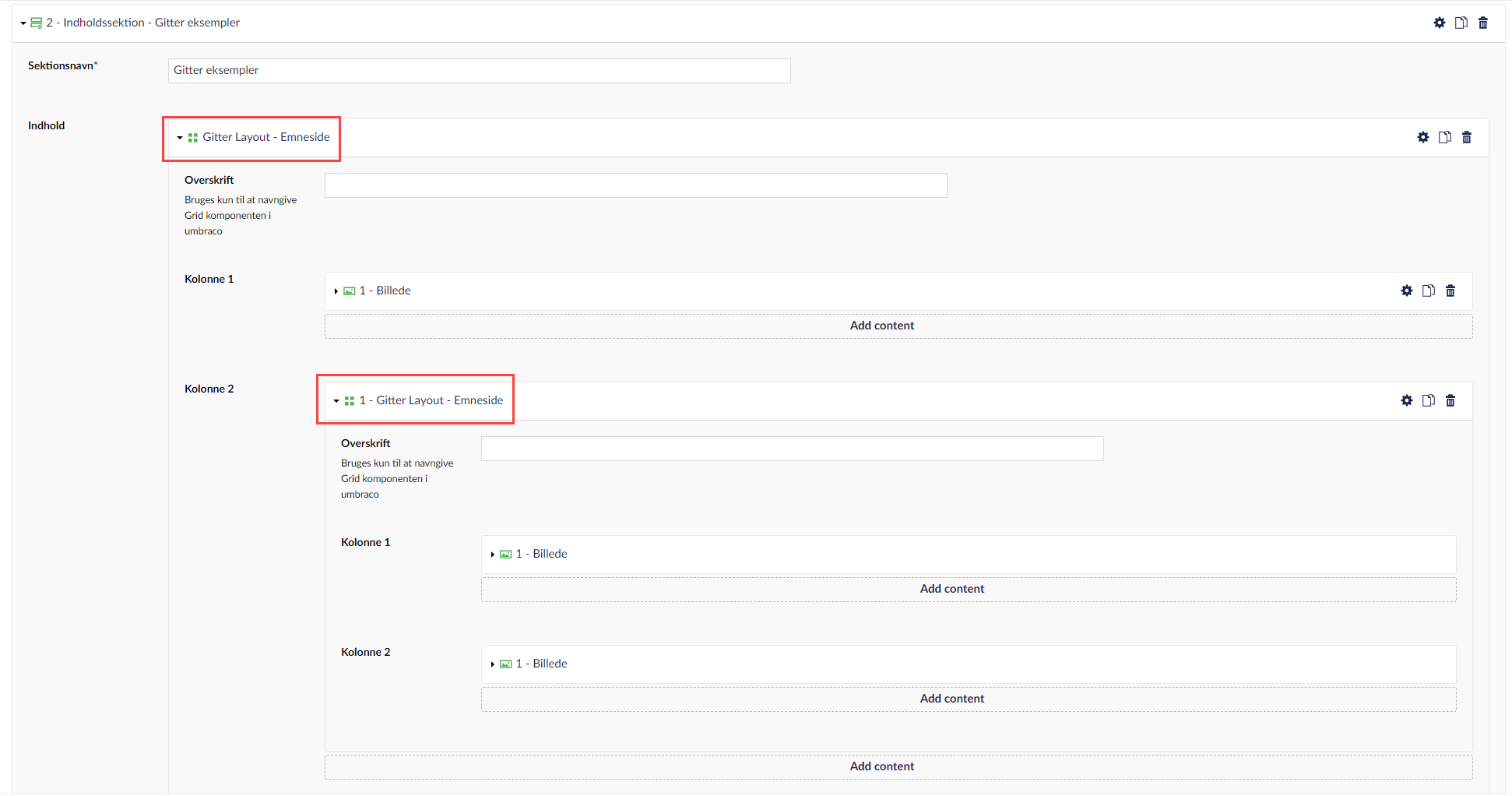Delete the outer Gitter Layout - Emneside block
Image resolution: width=1512 pixels, height=796 pixels.
1466,137
